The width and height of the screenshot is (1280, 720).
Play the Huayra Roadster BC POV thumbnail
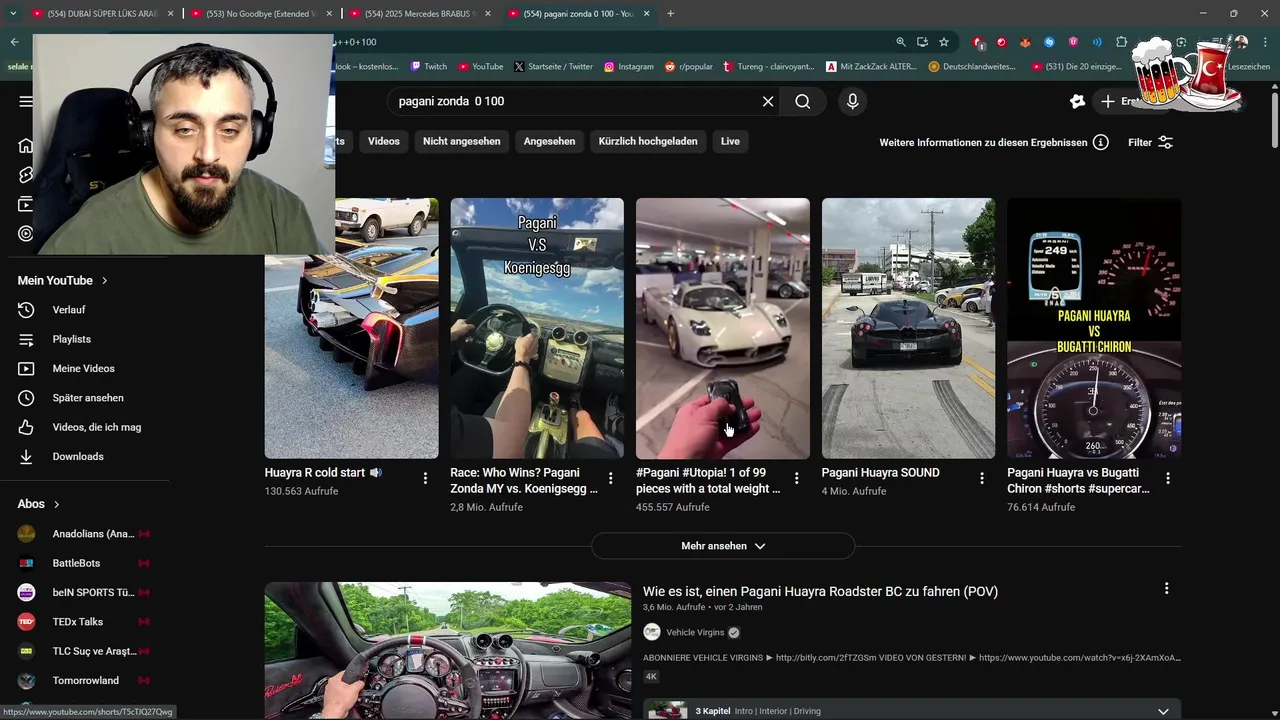point(448,650)
